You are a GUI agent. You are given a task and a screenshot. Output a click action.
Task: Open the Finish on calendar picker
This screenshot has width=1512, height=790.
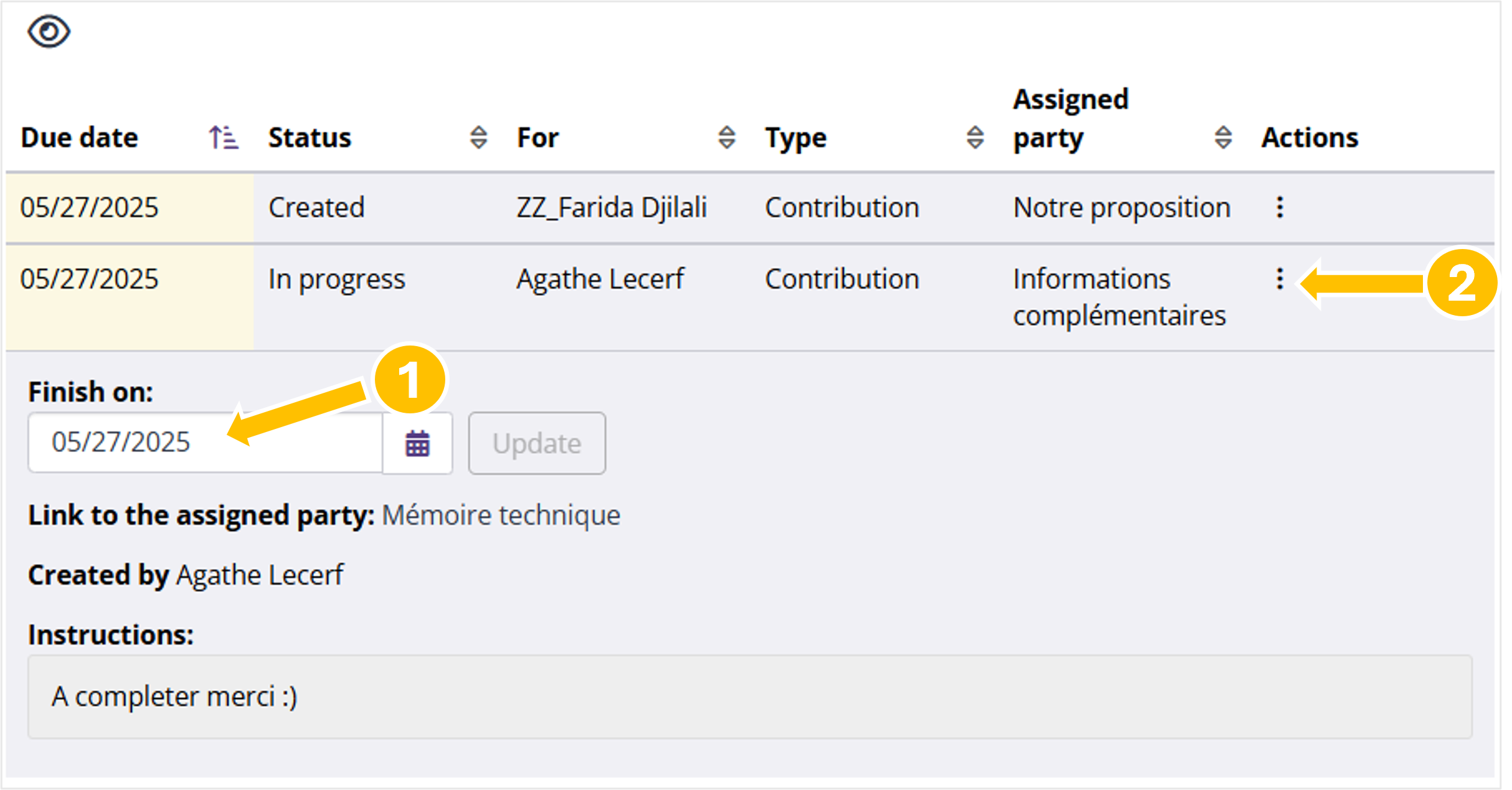point(417,443)
